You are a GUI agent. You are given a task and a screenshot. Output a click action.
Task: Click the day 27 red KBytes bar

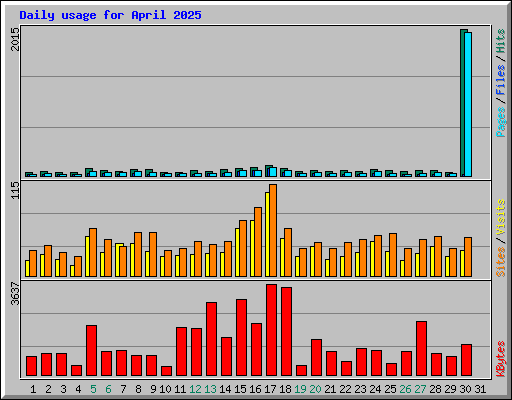click(x=421, y=349)
